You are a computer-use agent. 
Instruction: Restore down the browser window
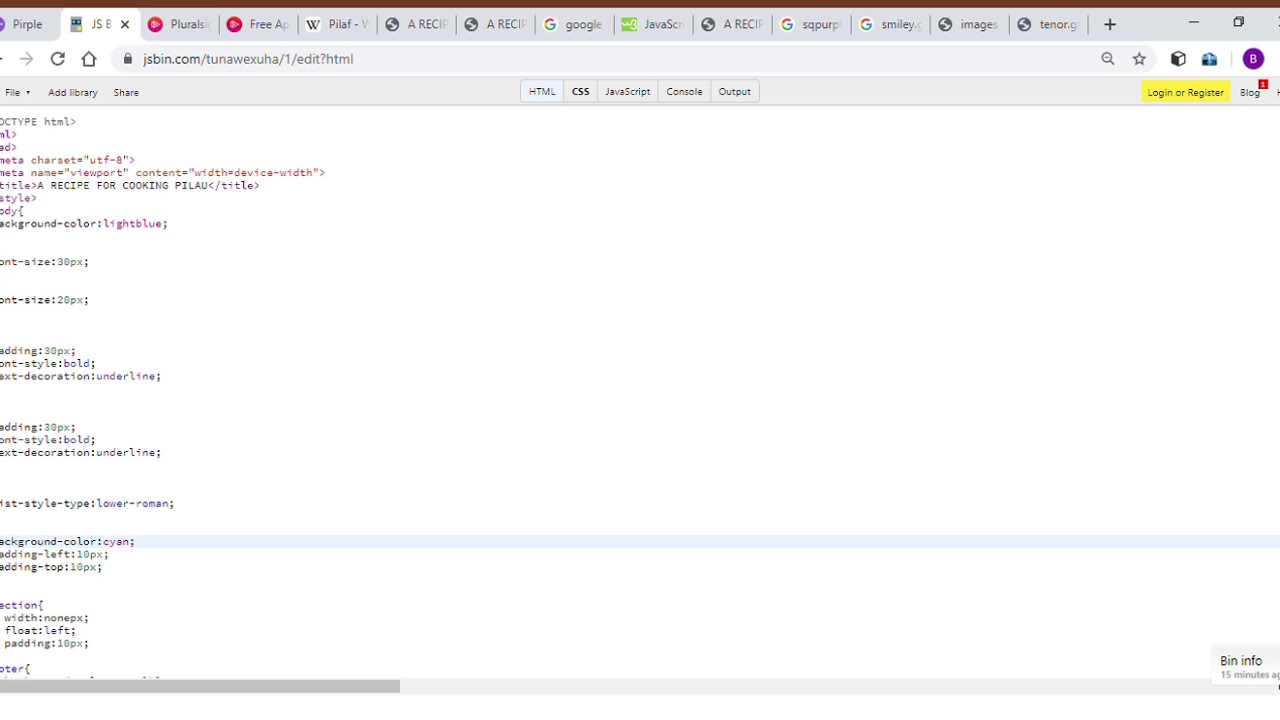[1238, 22]
